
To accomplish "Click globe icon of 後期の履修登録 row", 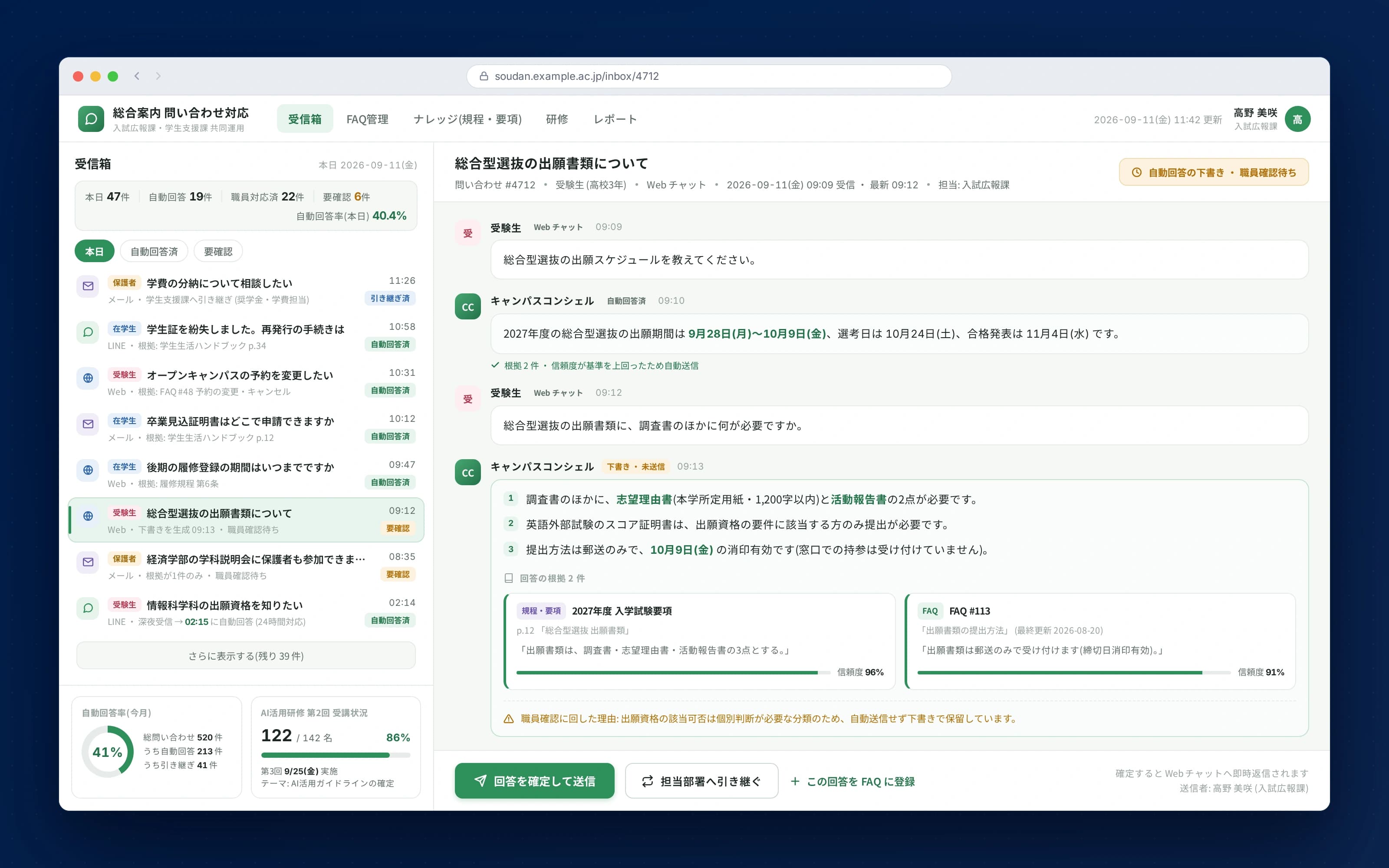I will tap(88, 470).
